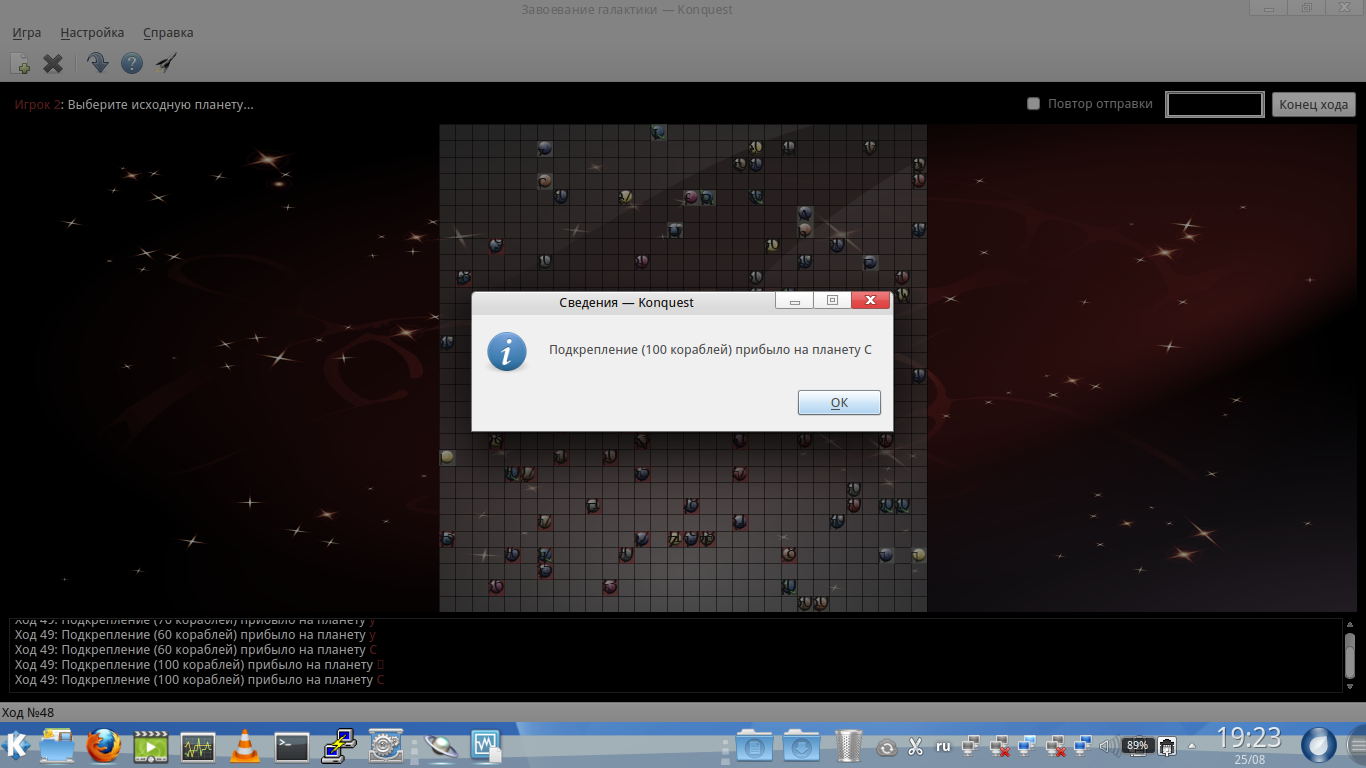
Task: Click the ship count input field
Action: pyautogui.click(x=1214, y=104)
